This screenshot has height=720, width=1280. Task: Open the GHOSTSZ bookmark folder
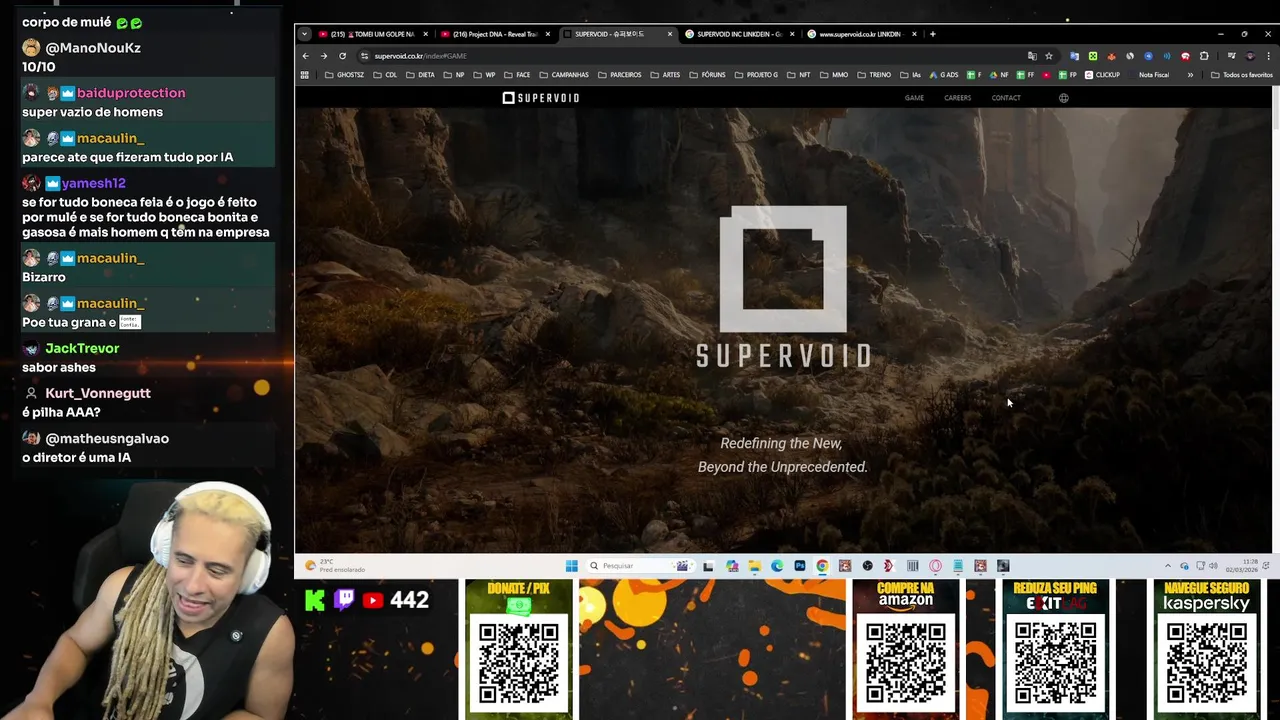click(x=344, y=75)
